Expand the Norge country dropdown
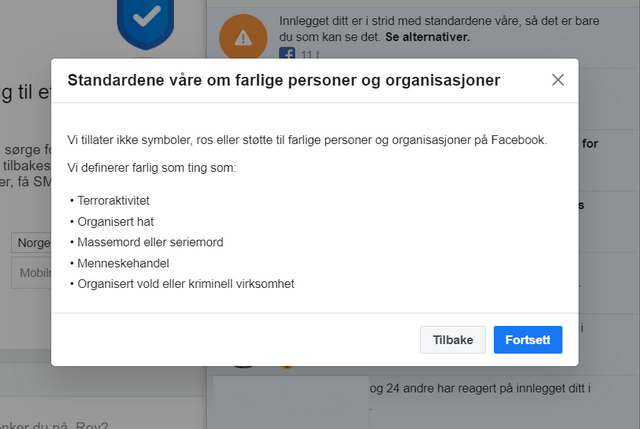 [x=32, y=243]
